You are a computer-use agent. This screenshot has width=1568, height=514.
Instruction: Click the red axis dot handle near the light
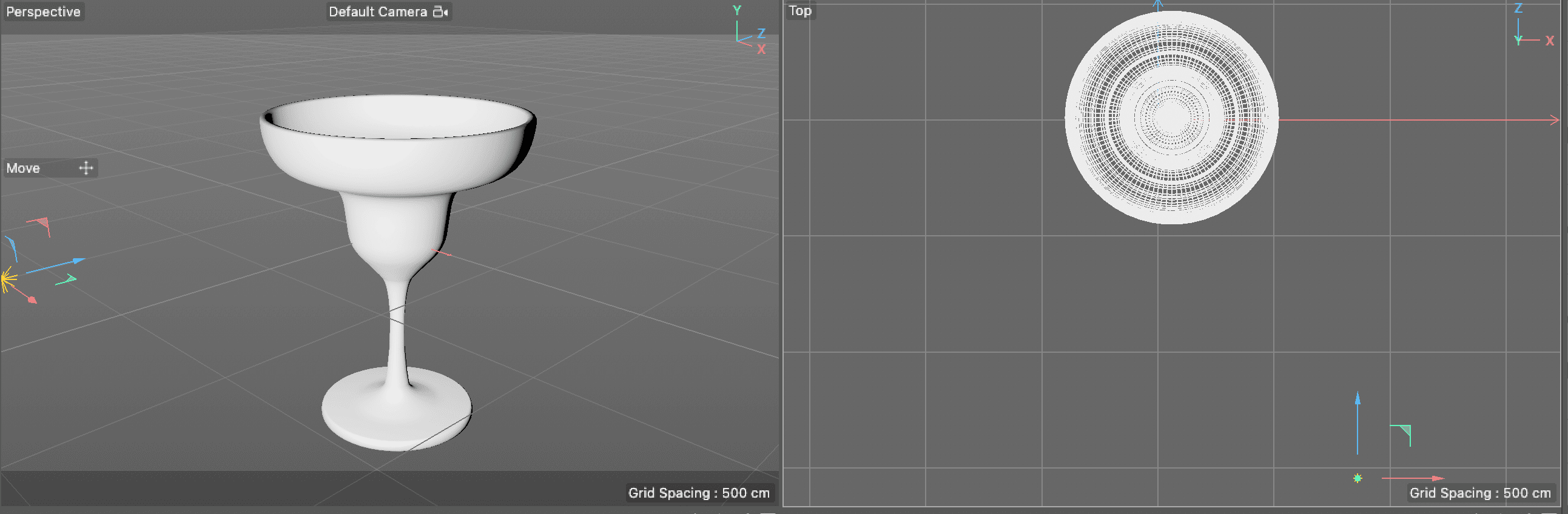pyautogui.click(x=32, y=300)
